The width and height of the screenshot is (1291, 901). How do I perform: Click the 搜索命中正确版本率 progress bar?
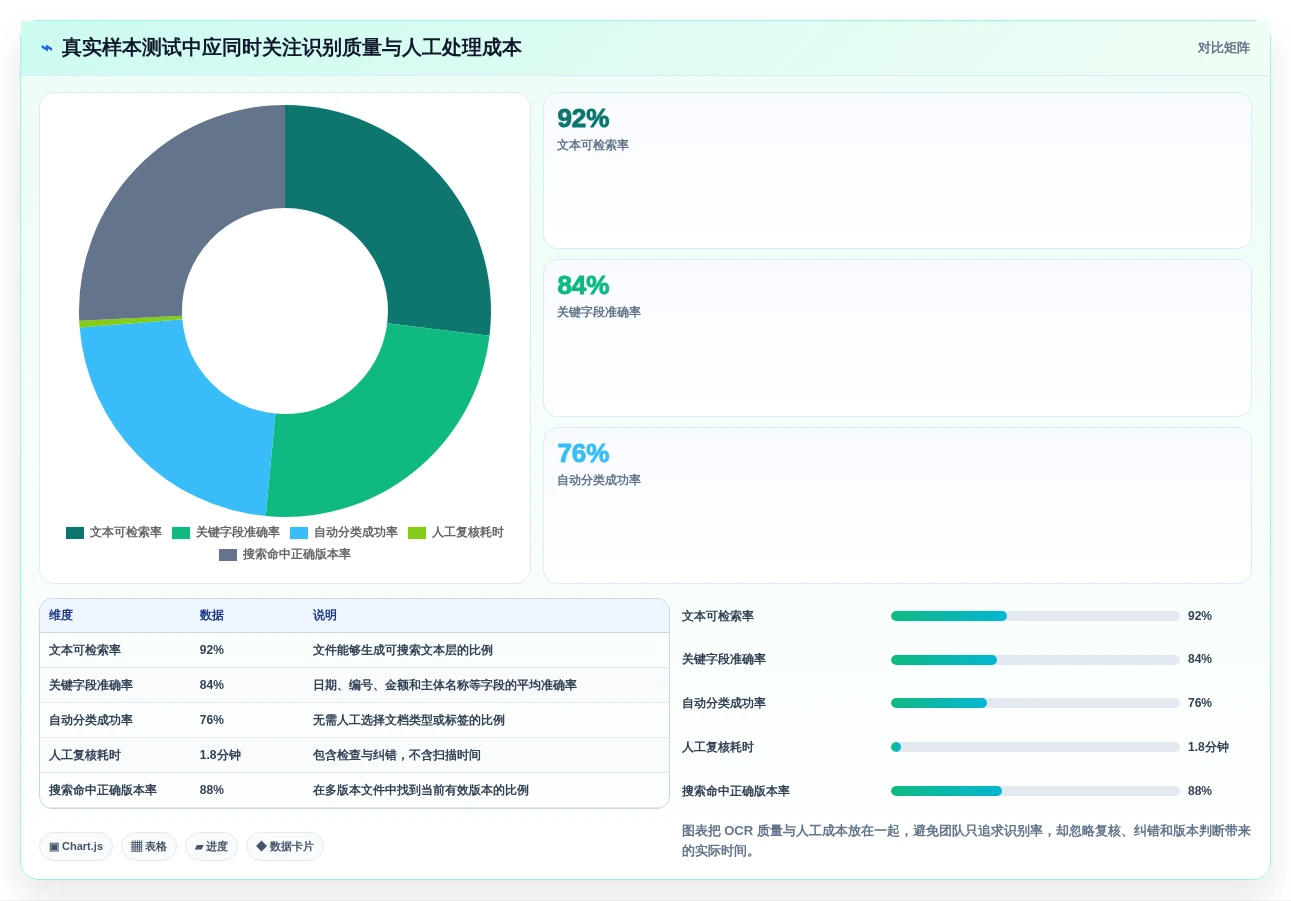pyautogui.click(x=1035, y=791)
